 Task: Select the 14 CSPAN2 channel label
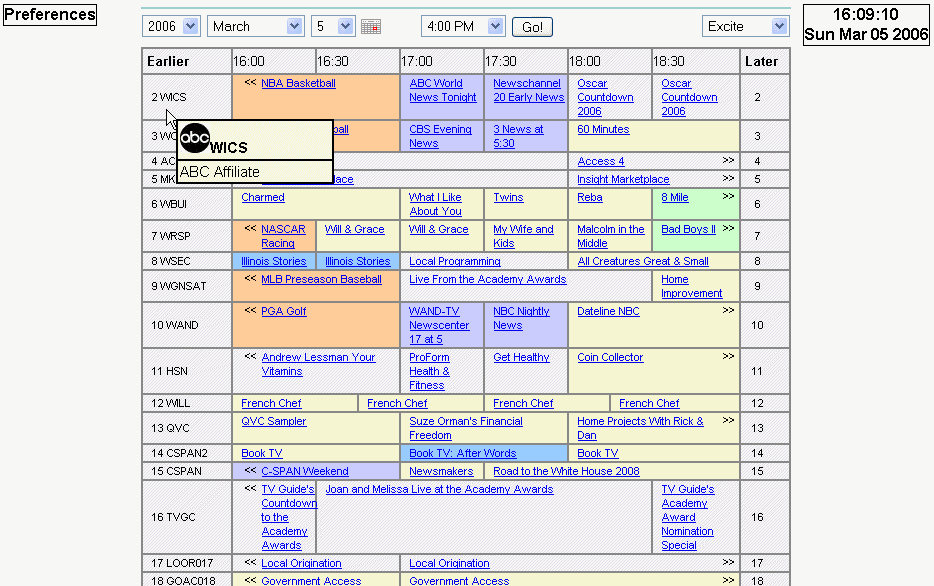(x=179, y=453)
